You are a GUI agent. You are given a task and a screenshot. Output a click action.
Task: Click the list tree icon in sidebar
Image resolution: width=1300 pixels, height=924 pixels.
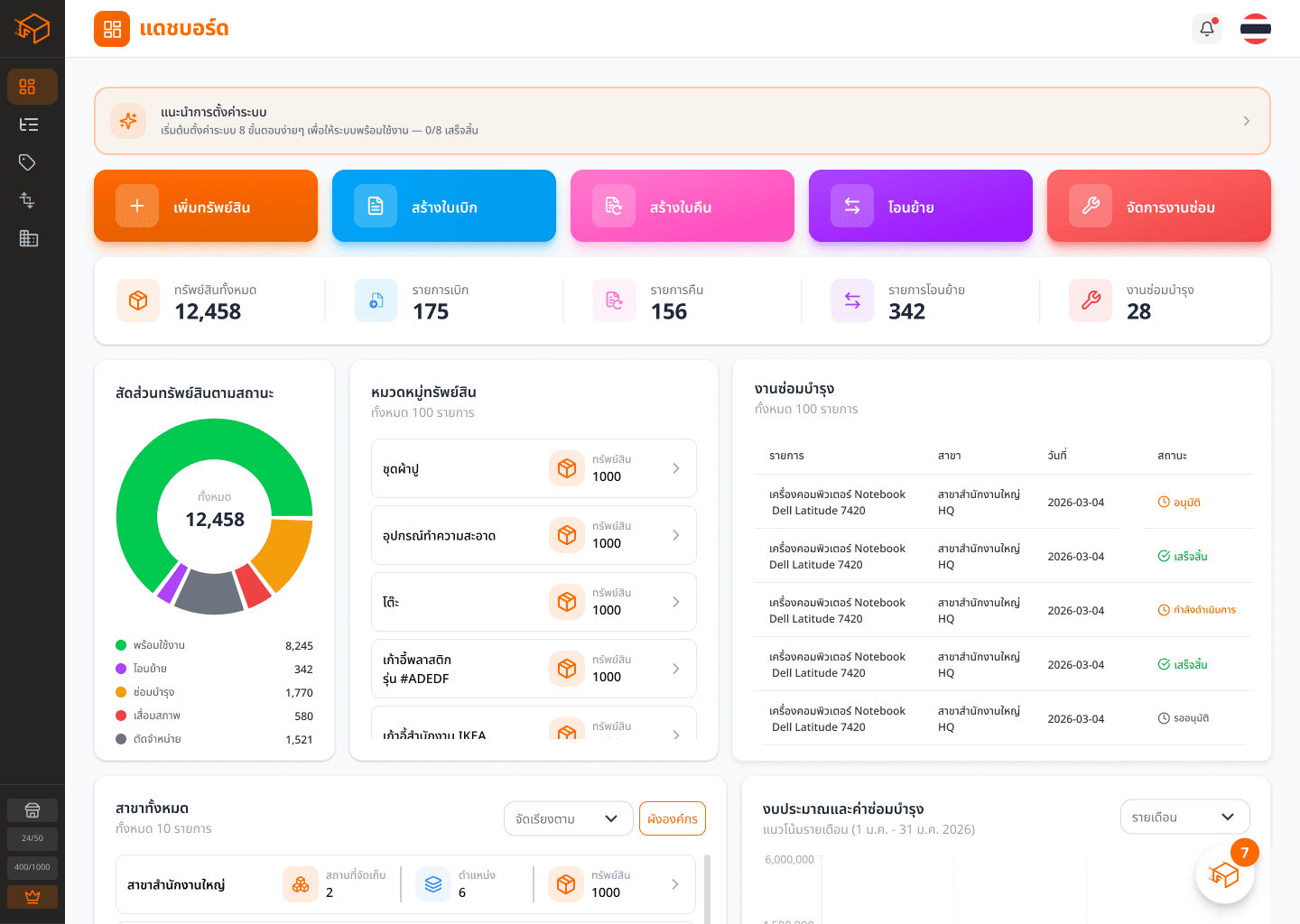(x=28, y=125)
